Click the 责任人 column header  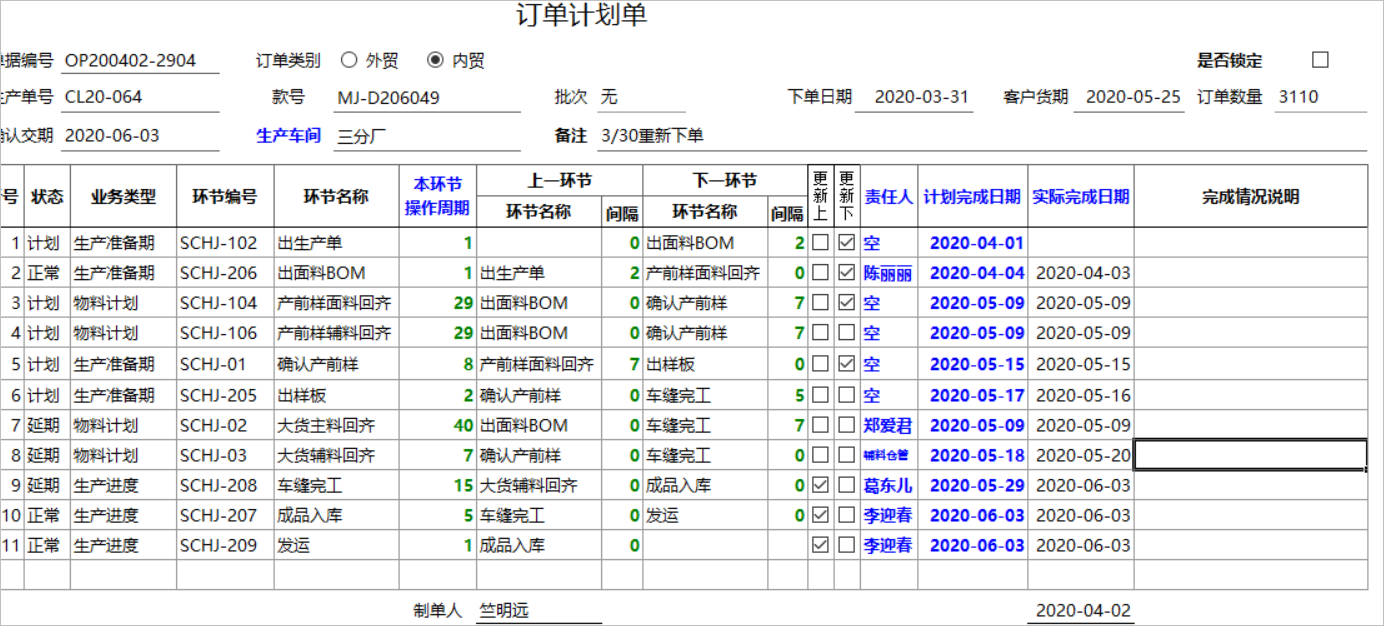889,196
